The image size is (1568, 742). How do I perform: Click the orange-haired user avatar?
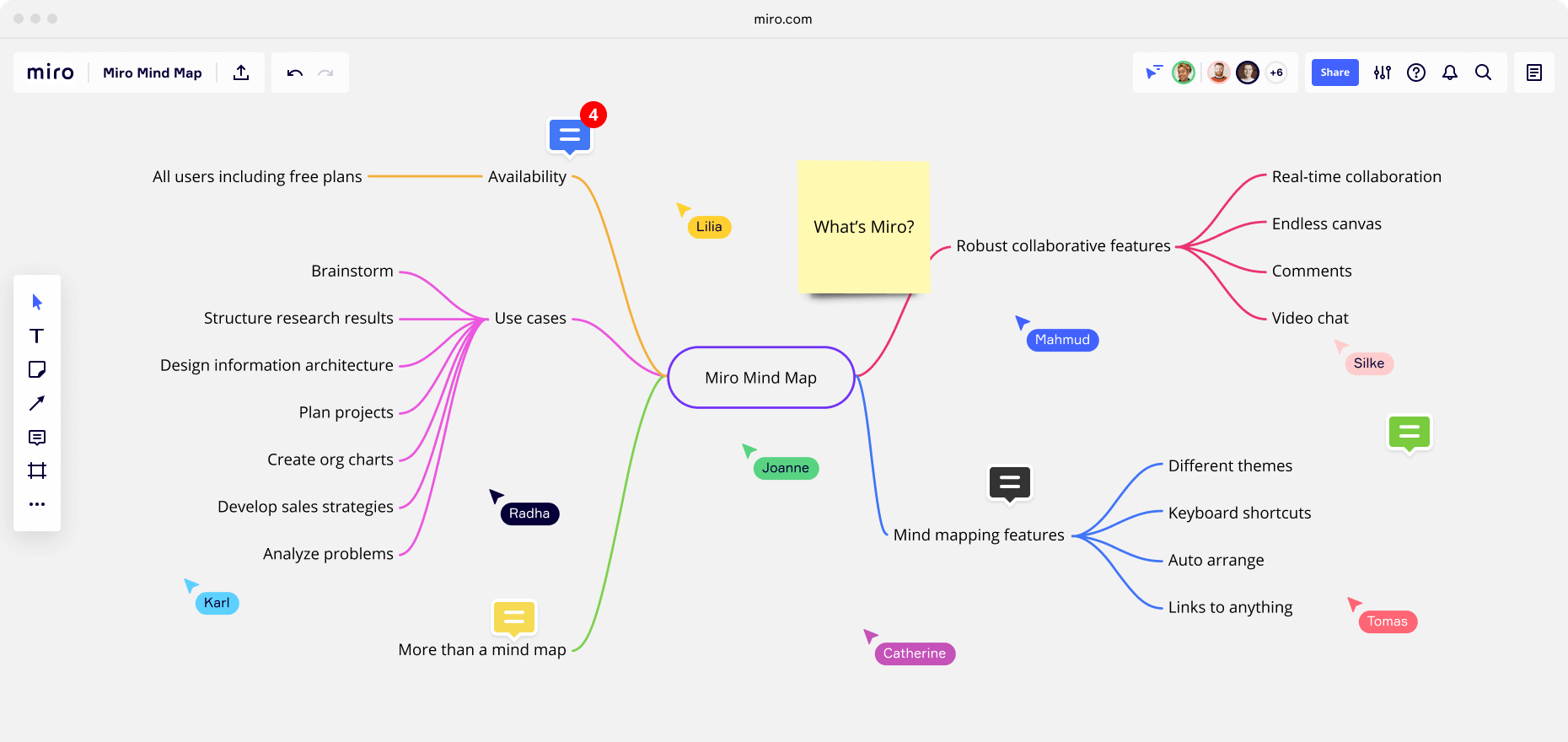pyautogui.click(x=1218, y=73)
